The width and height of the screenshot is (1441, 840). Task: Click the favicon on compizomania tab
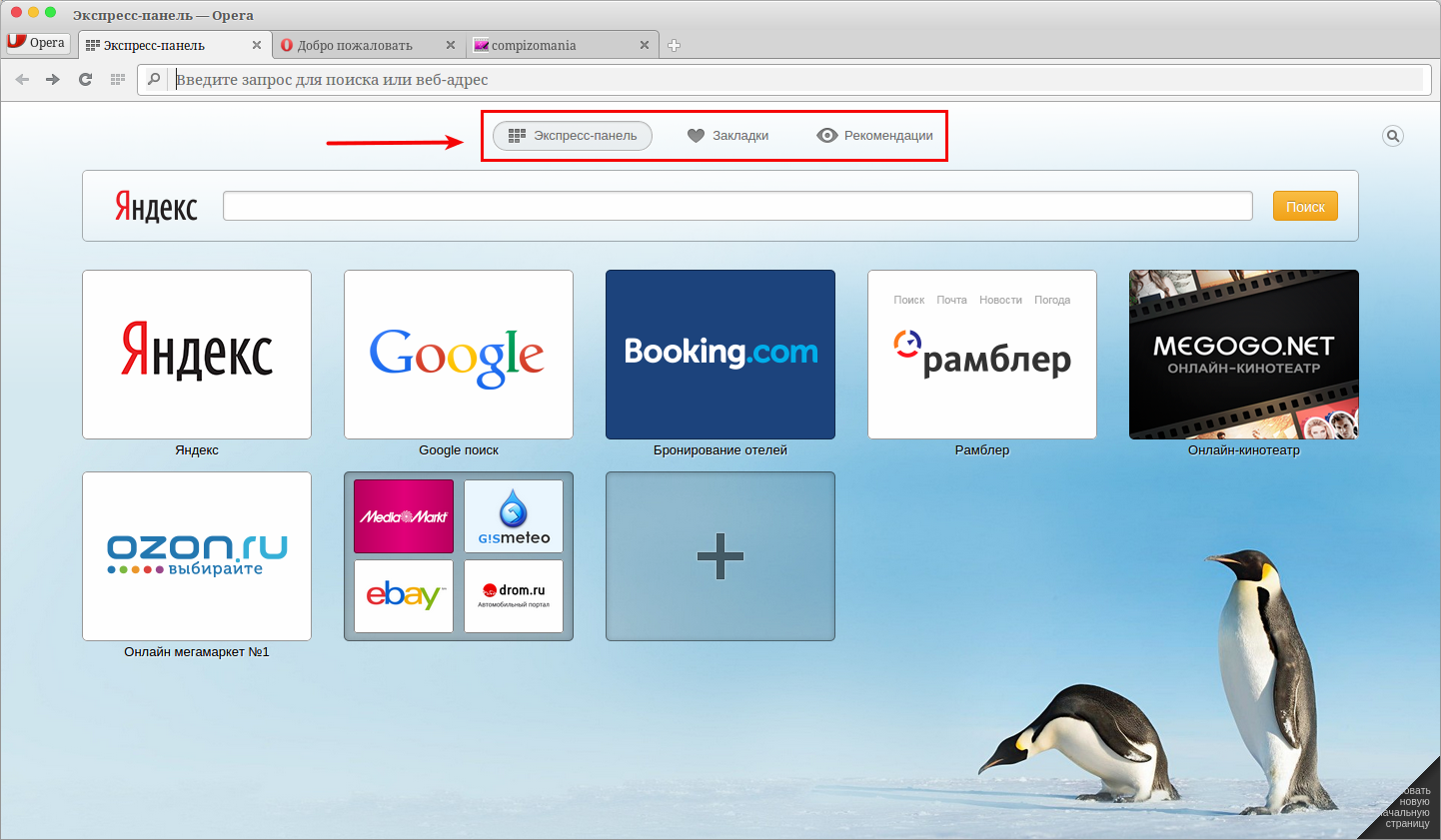click(x=481, y=45)
